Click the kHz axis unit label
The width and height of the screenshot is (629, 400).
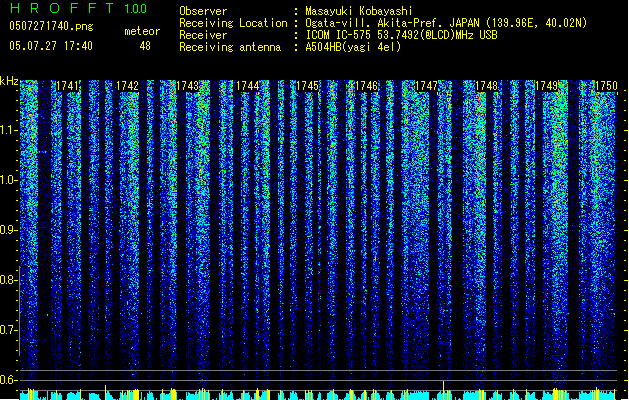9,81
